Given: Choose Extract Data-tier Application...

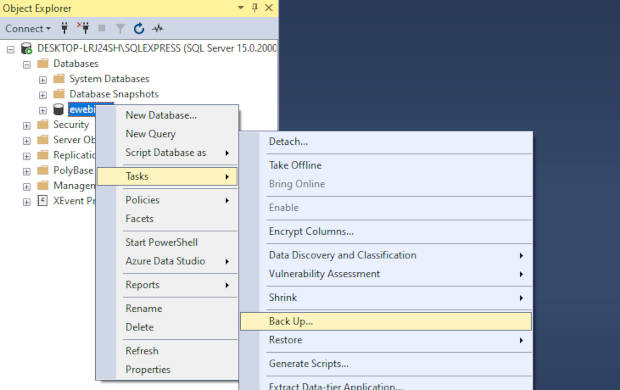Looking at the screenshot, I should coord(386,385).
